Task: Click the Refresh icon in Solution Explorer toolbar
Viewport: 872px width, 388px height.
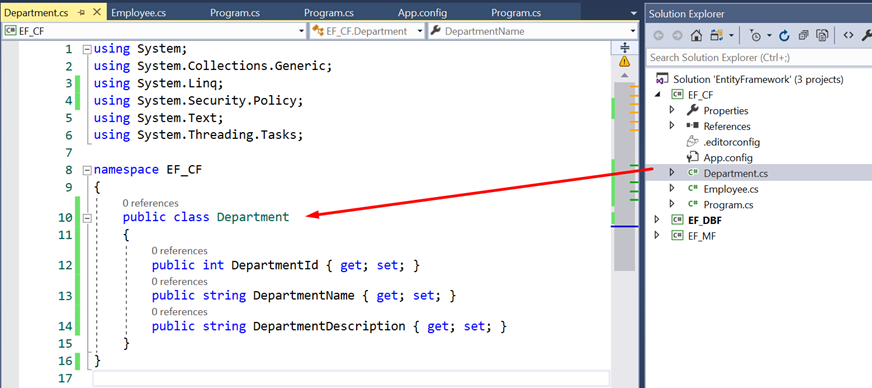Action: click(785, 36)
